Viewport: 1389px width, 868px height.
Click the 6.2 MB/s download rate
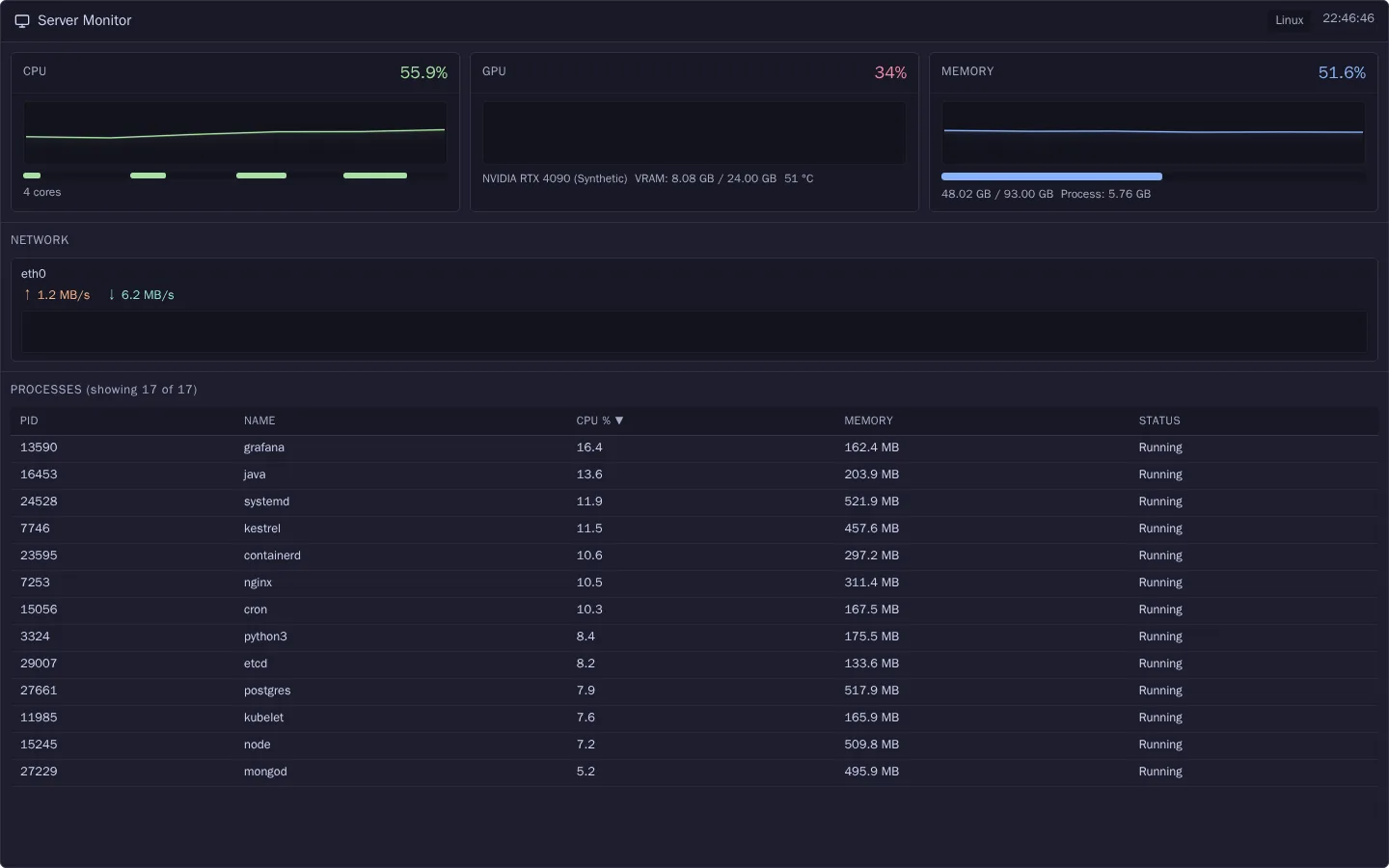pos(141,295)
